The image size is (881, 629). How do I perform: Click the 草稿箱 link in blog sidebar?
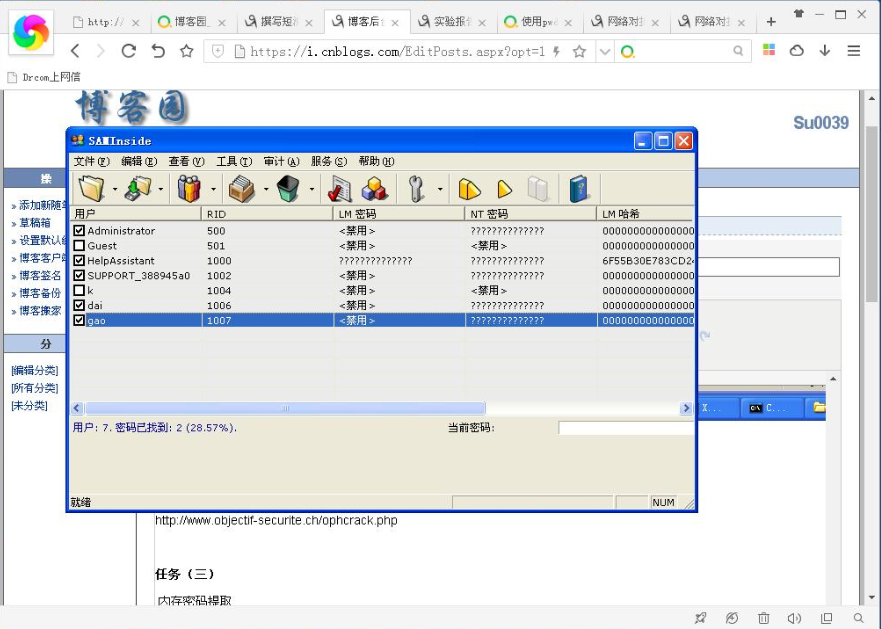tap(35, 223)
